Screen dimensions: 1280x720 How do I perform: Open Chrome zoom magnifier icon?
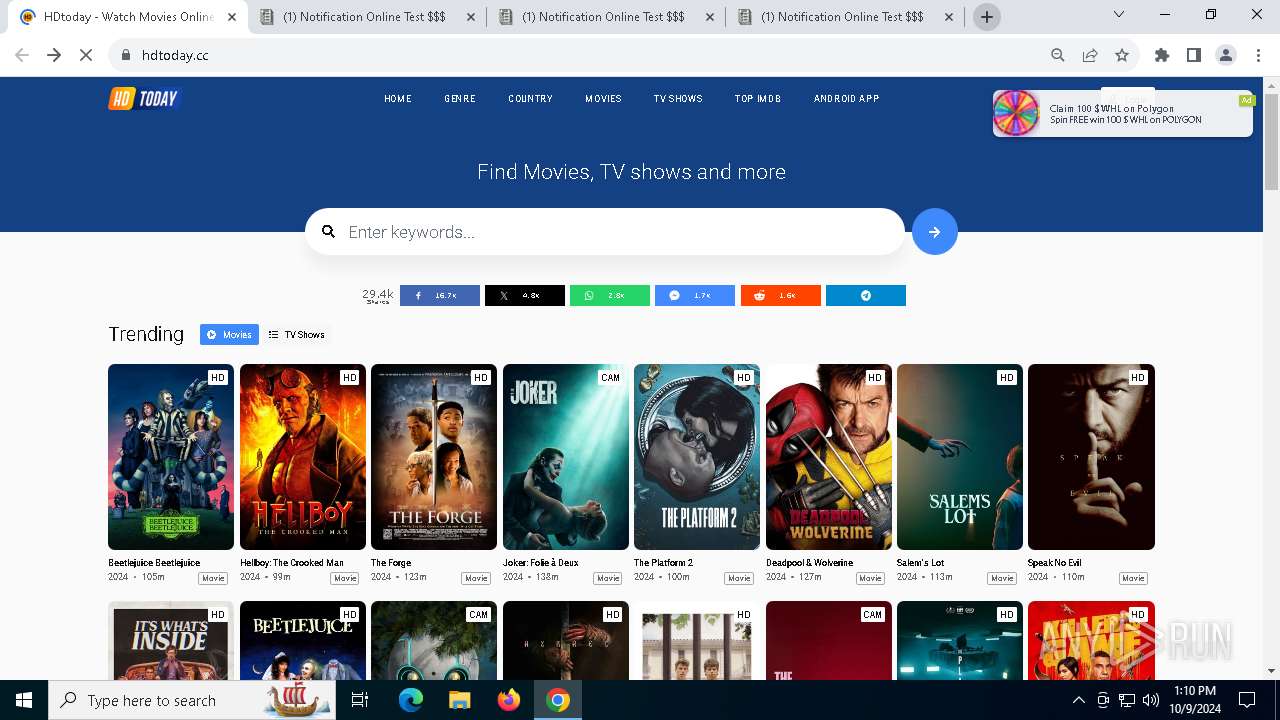point(1058,55)
